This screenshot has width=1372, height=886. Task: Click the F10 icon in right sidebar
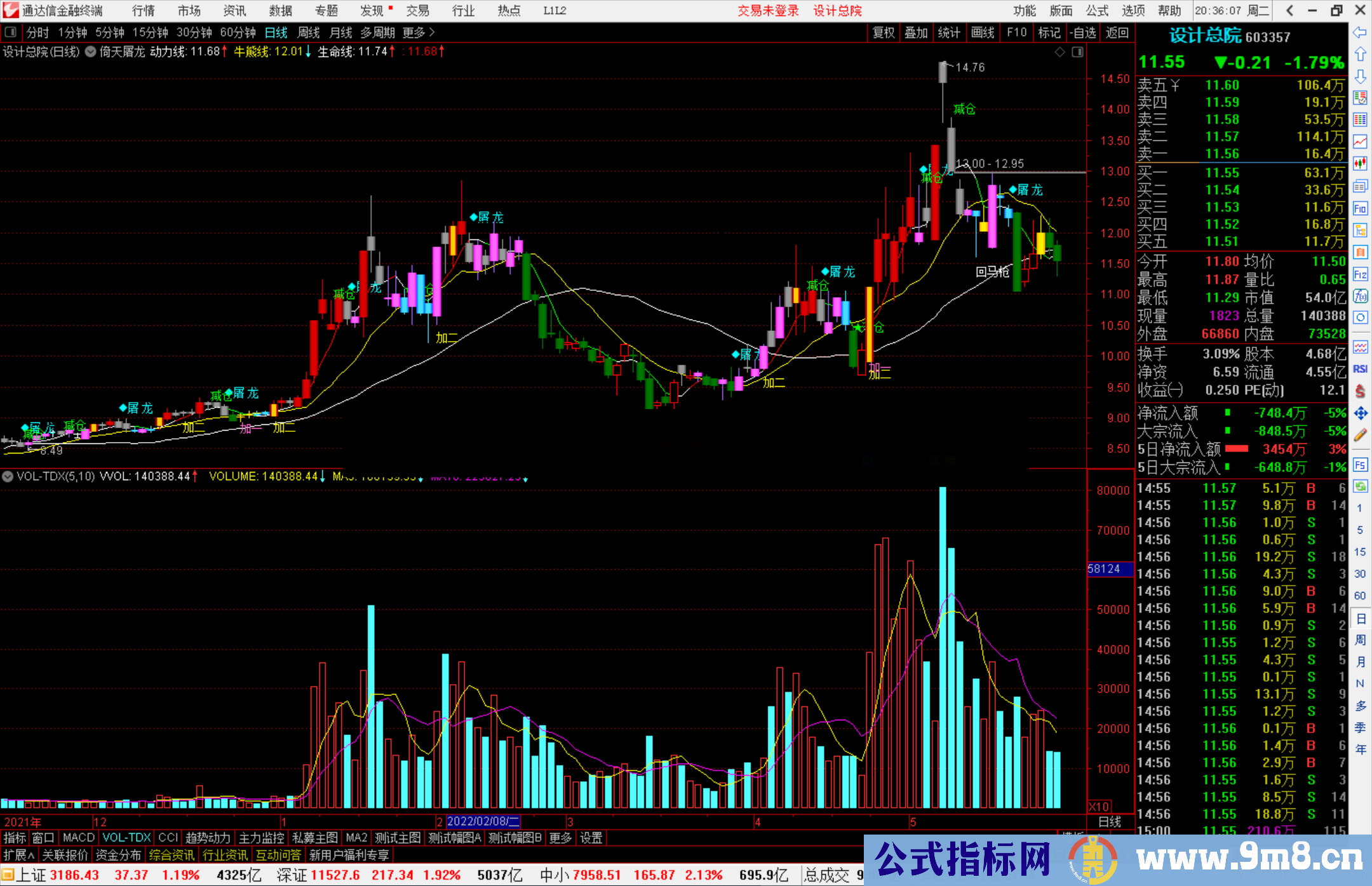[1360, 208]
